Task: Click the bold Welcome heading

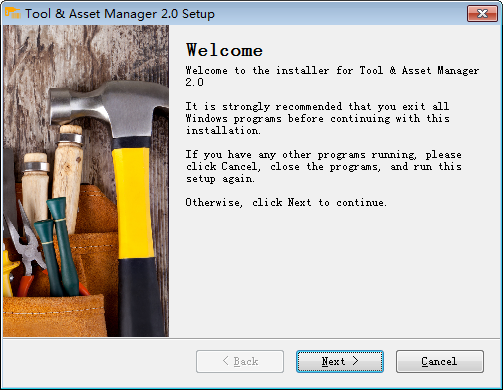Action: click(224, 50)
